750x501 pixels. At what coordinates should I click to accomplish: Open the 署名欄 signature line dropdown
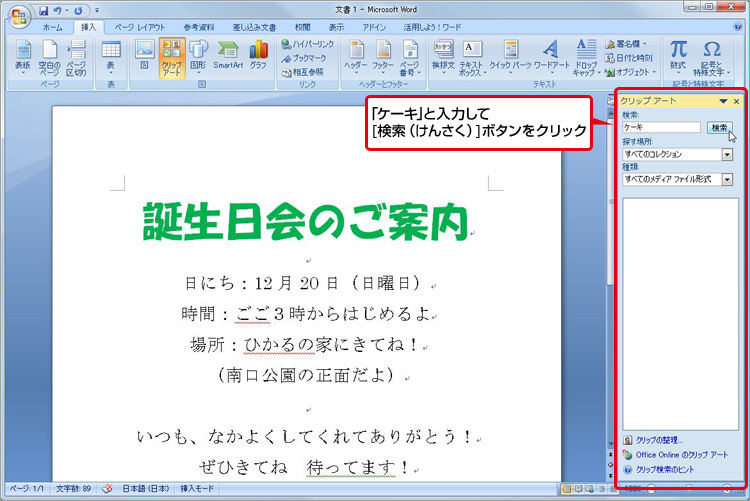[x=626, y=44]
